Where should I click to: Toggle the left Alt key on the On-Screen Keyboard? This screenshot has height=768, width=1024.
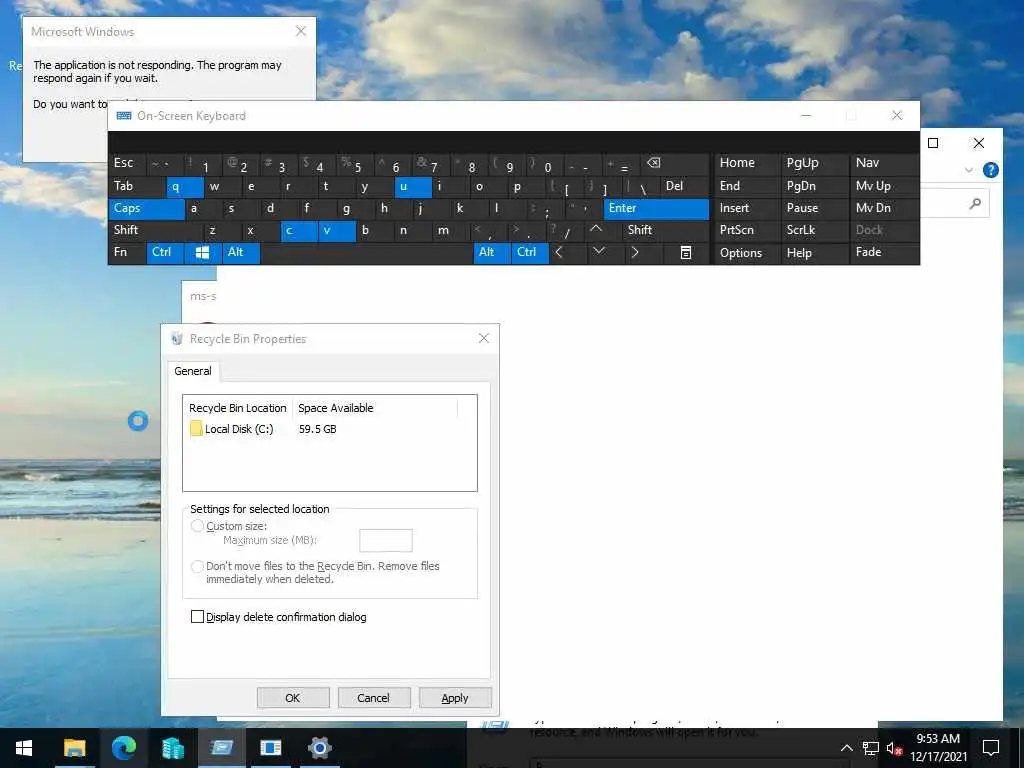tap(242, 253)
